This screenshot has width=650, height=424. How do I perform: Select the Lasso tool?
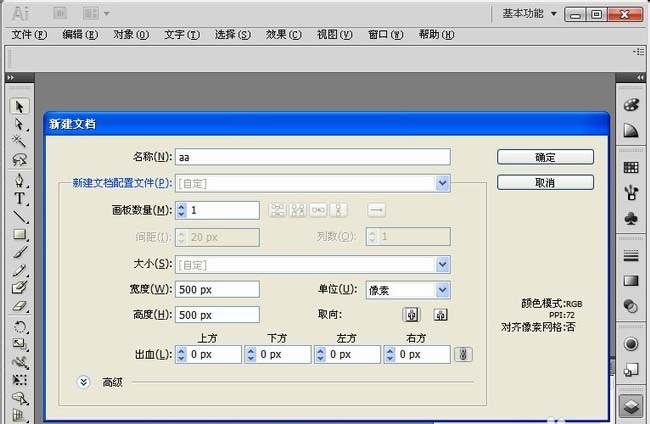click(19, 160)
